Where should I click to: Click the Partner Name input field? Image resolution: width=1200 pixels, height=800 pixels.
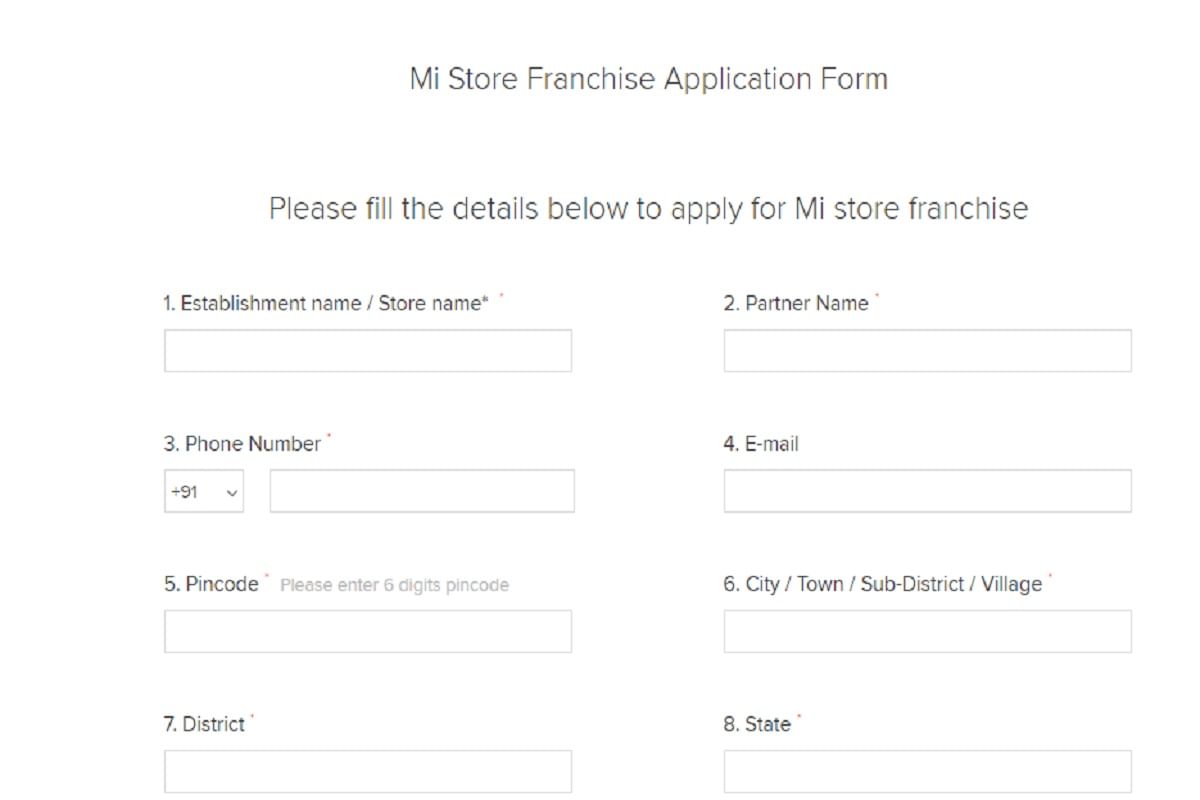[926, 350]
